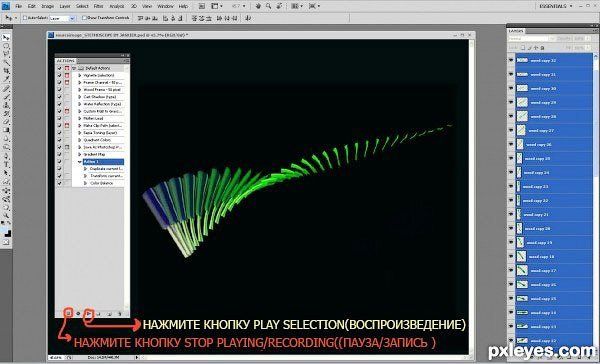Select the Move tool in the toolbox
The image size is (600, 364).
coord(6,38)
